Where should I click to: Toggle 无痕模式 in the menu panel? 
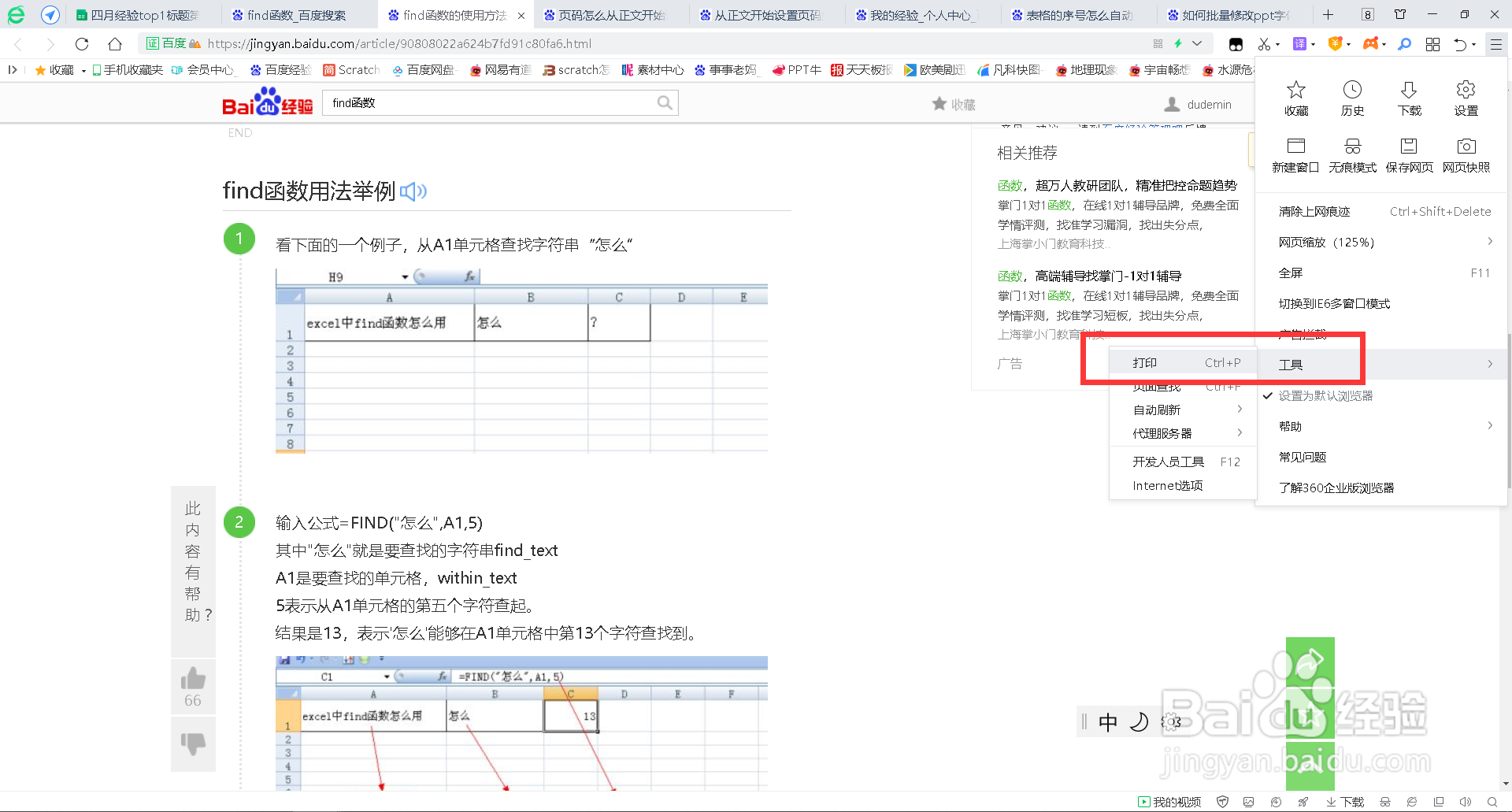[x=1352, y=154]
